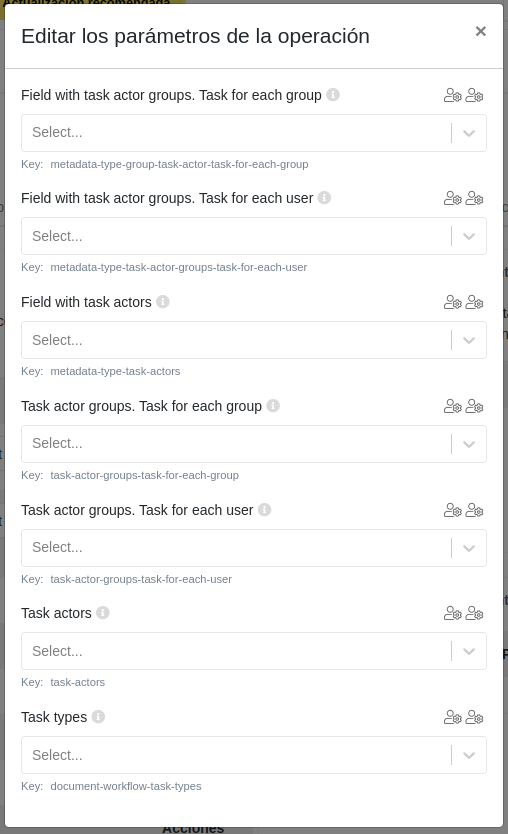Expand chevron under Task actor groups each user

469,548
